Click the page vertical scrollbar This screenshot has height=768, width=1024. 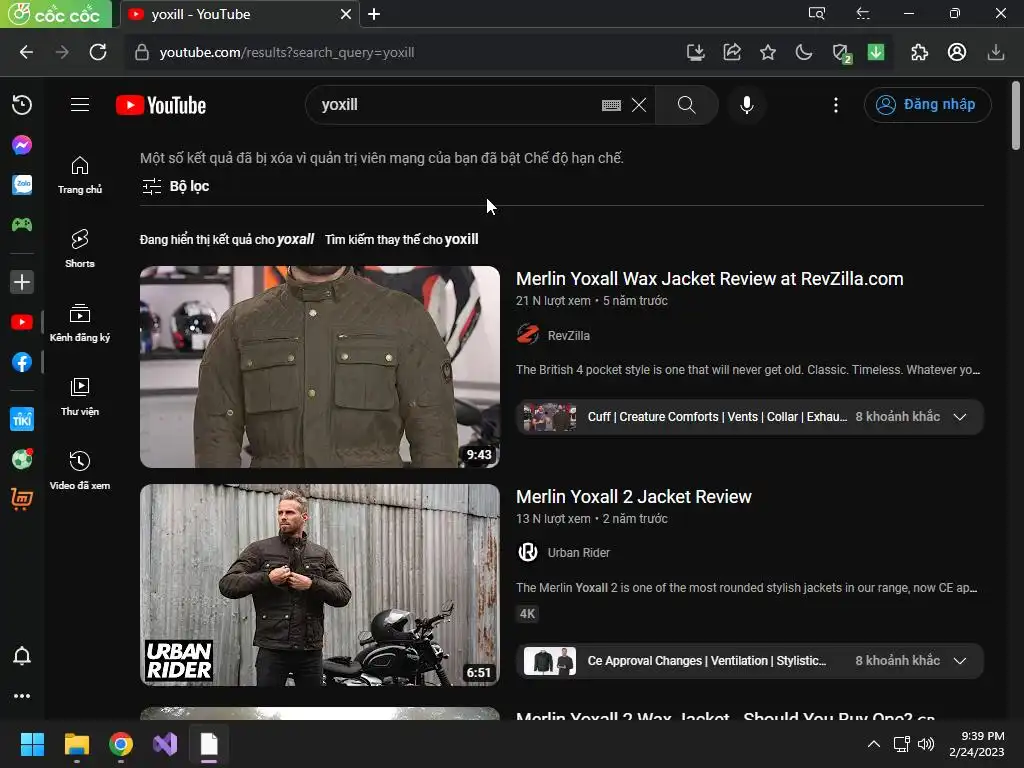pos(1016,116)
